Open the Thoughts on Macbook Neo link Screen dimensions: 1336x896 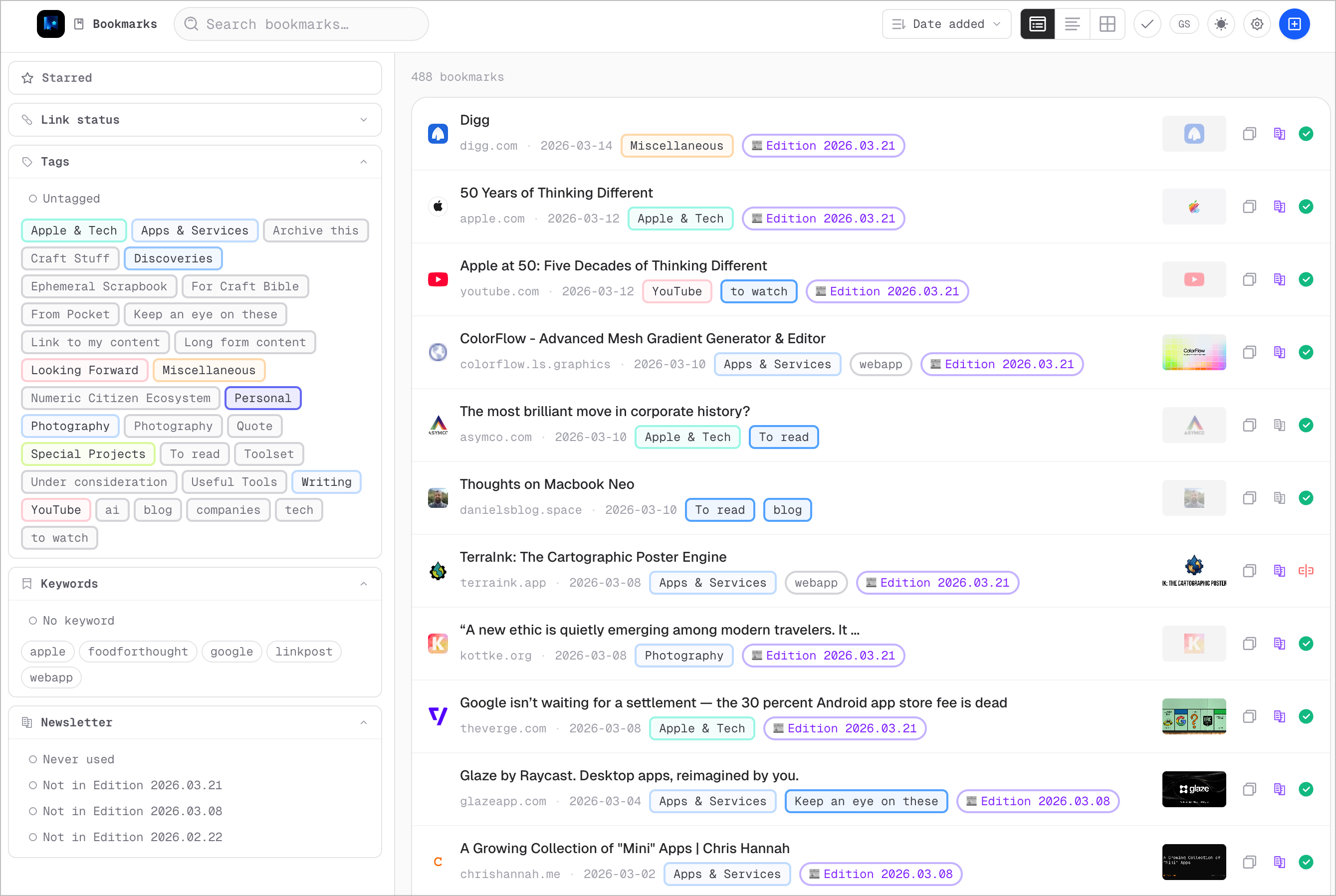click(x=546, y=484)
